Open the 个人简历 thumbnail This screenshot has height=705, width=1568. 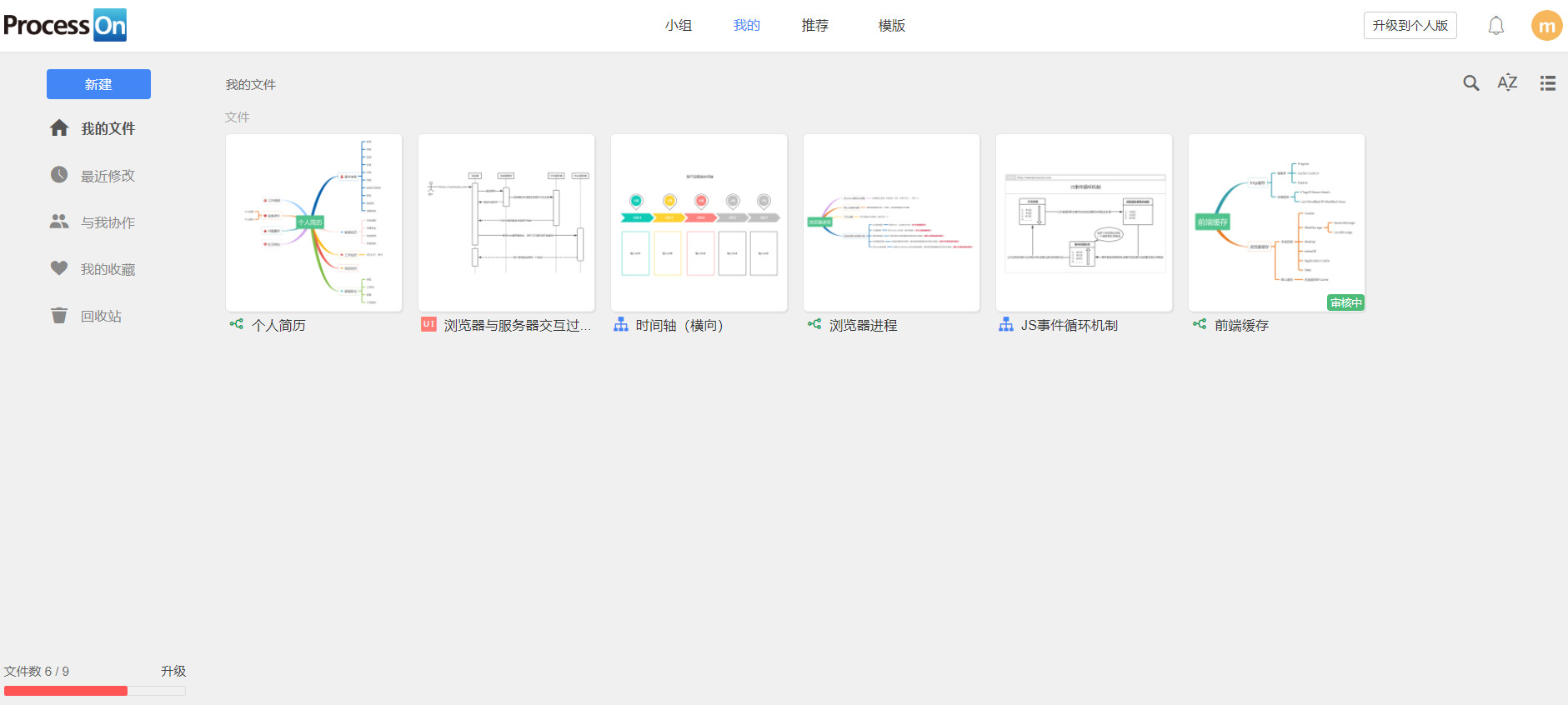[x=314, y=222]
